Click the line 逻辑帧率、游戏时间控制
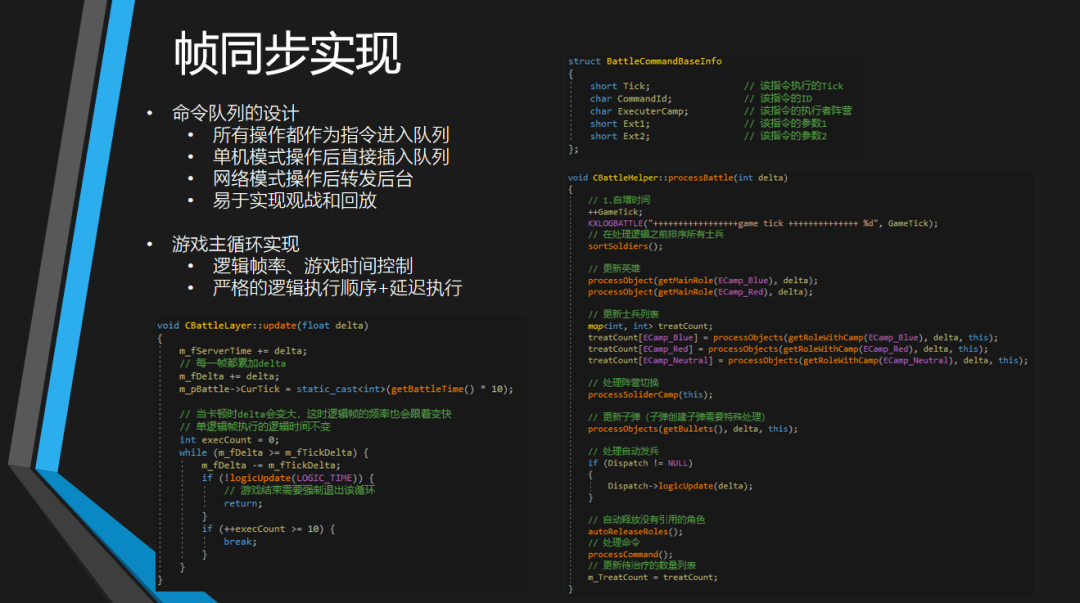Screen dimensions: 1080x603 (313, 266)
